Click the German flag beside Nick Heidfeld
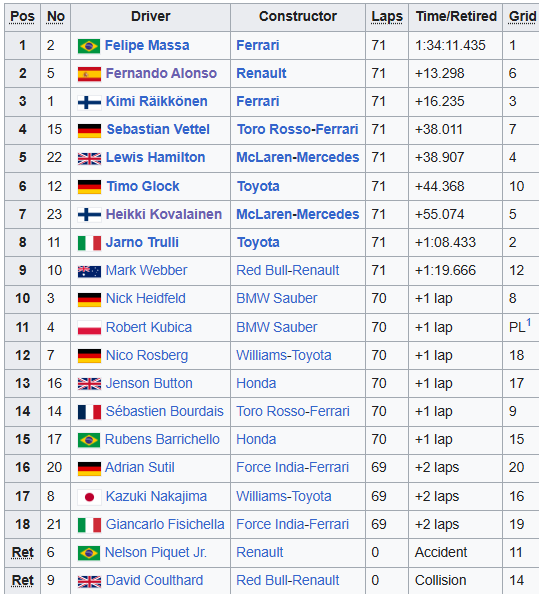 coord(89,299)
